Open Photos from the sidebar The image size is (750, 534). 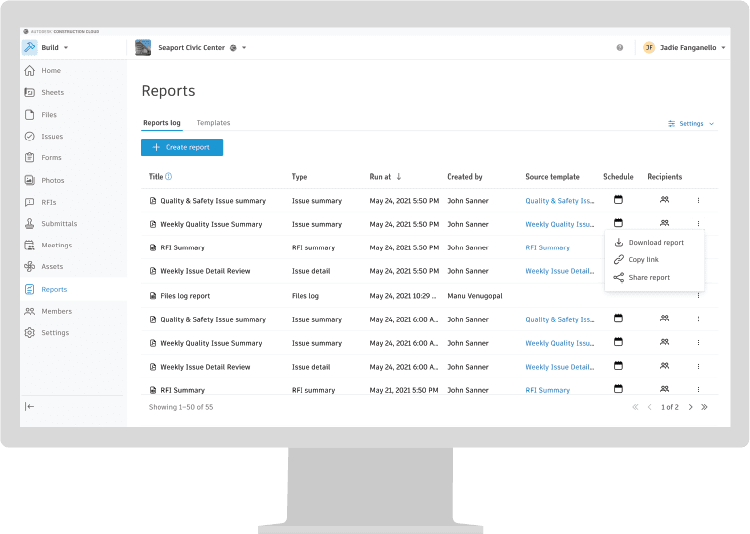pyautogui.click(x=53, y=180)
